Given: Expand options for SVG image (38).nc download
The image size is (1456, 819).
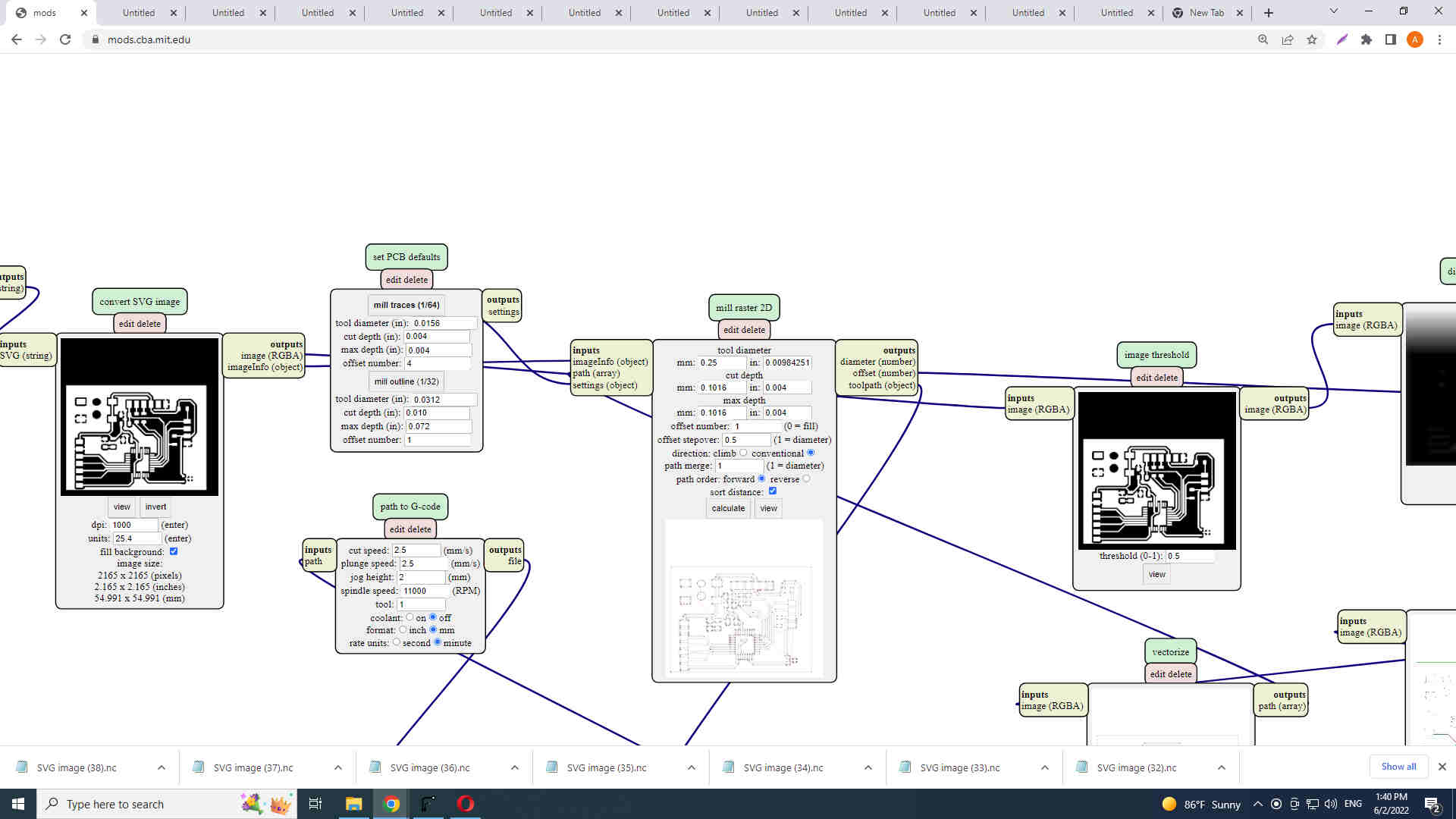Looking at the screenshot, I should click(162, 767).
